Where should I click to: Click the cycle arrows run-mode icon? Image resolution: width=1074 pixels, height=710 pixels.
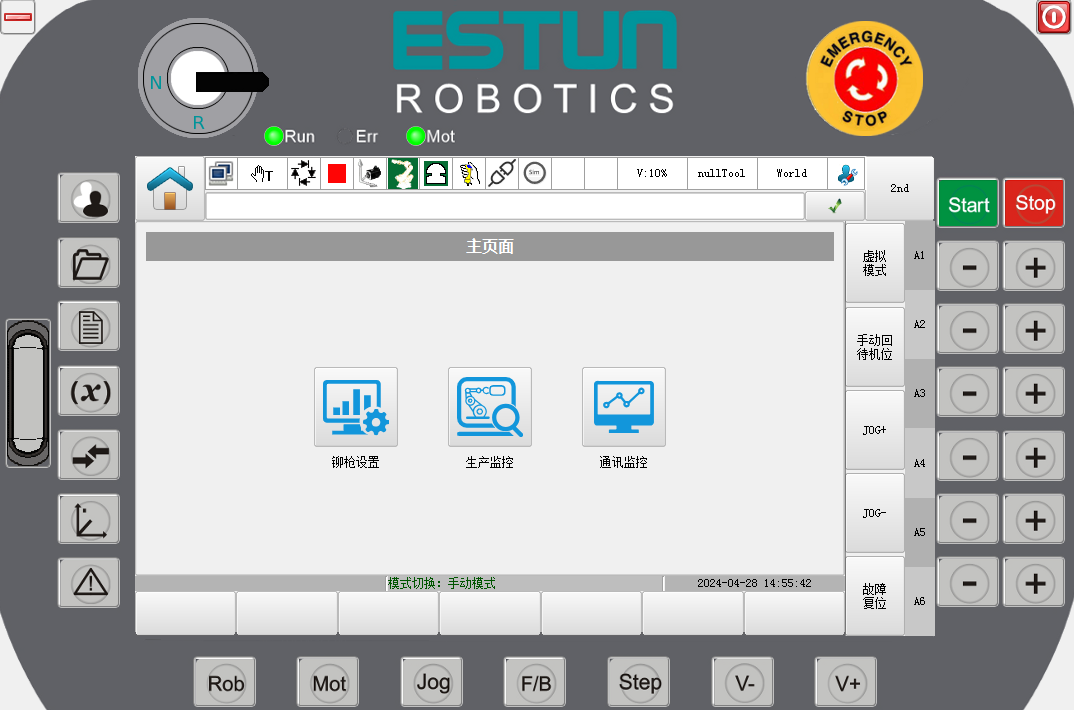(x=303, y=173)
